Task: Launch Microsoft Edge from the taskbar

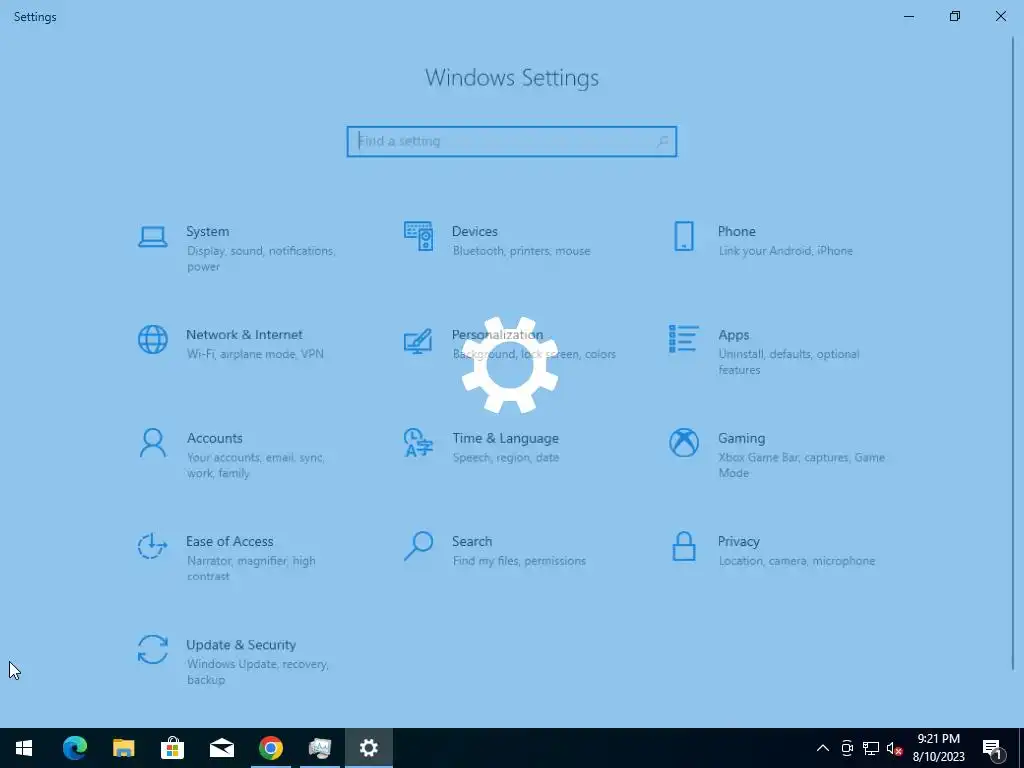Action: click(x=74, y=748)
